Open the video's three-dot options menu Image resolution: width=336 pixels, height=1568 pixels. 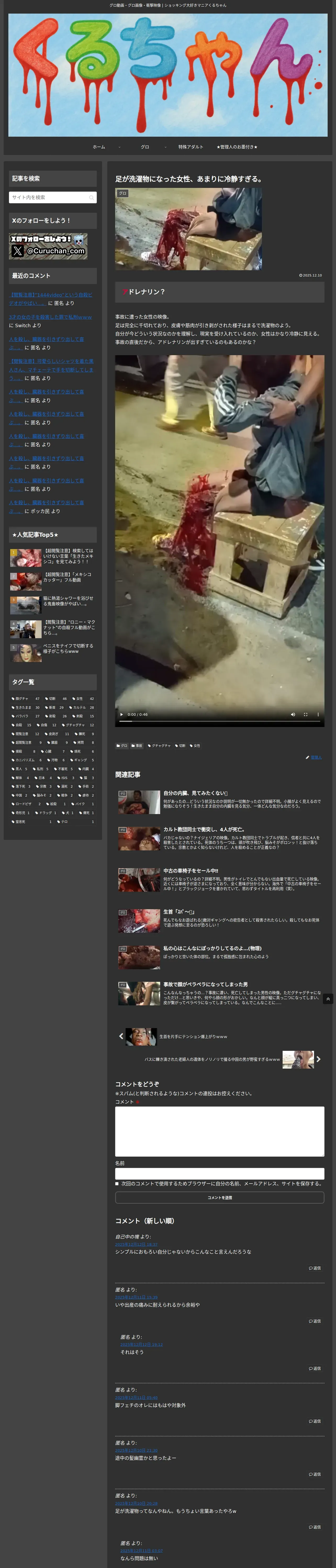(x=318, y=714)
